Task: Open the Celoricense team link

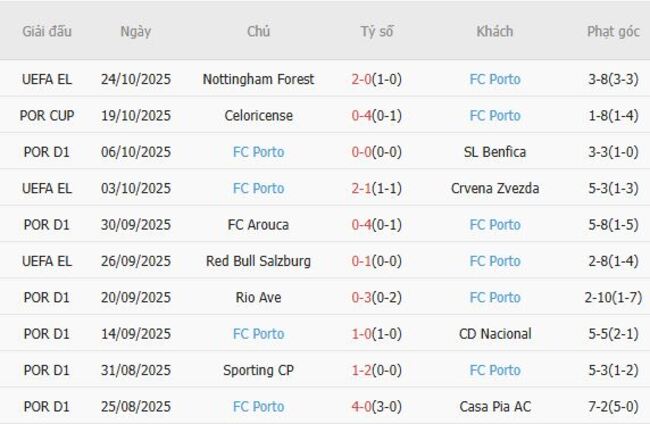Action: [258, 116]
